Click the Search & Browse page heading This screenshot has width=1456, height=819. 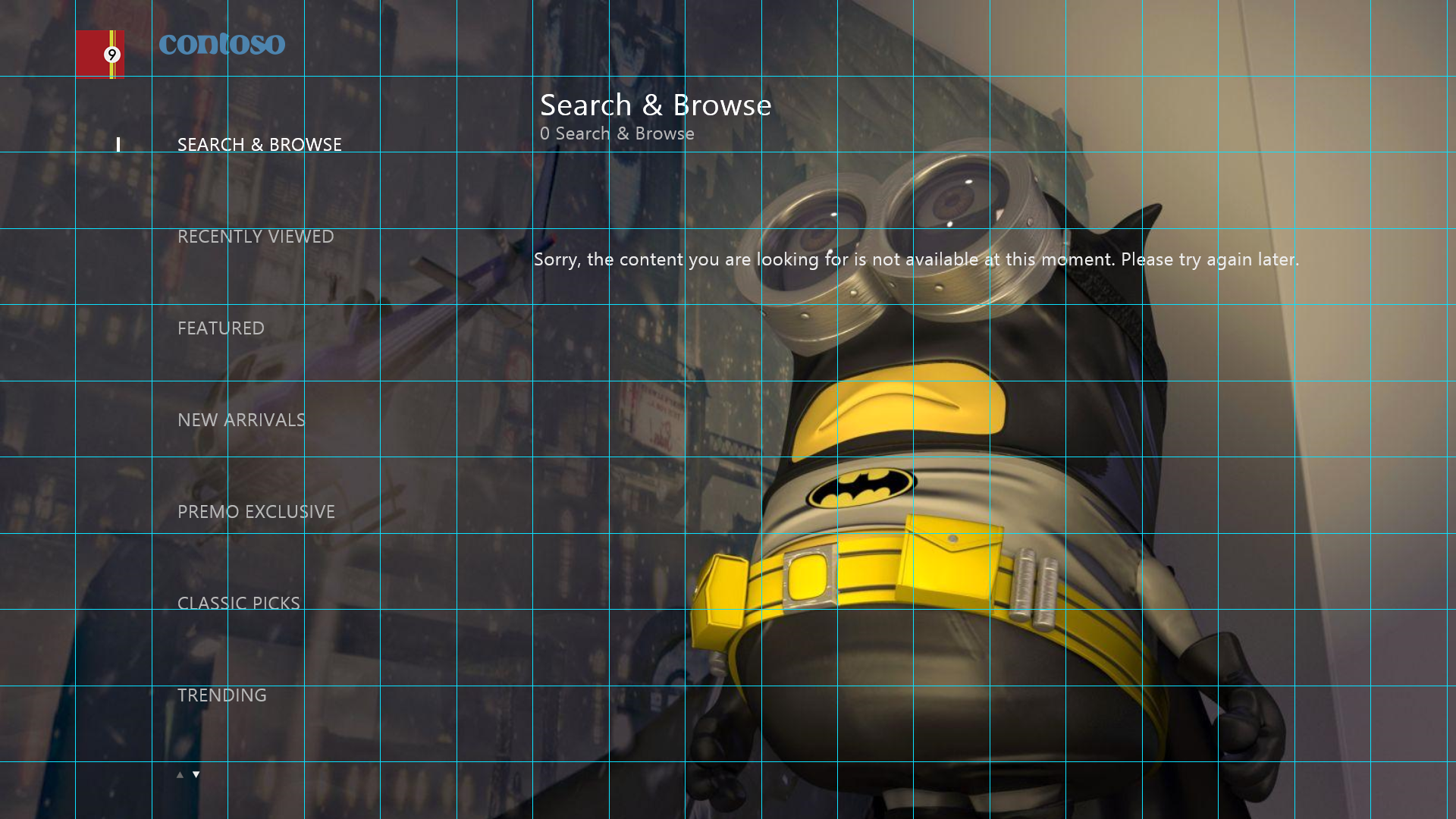click(655, 105)
